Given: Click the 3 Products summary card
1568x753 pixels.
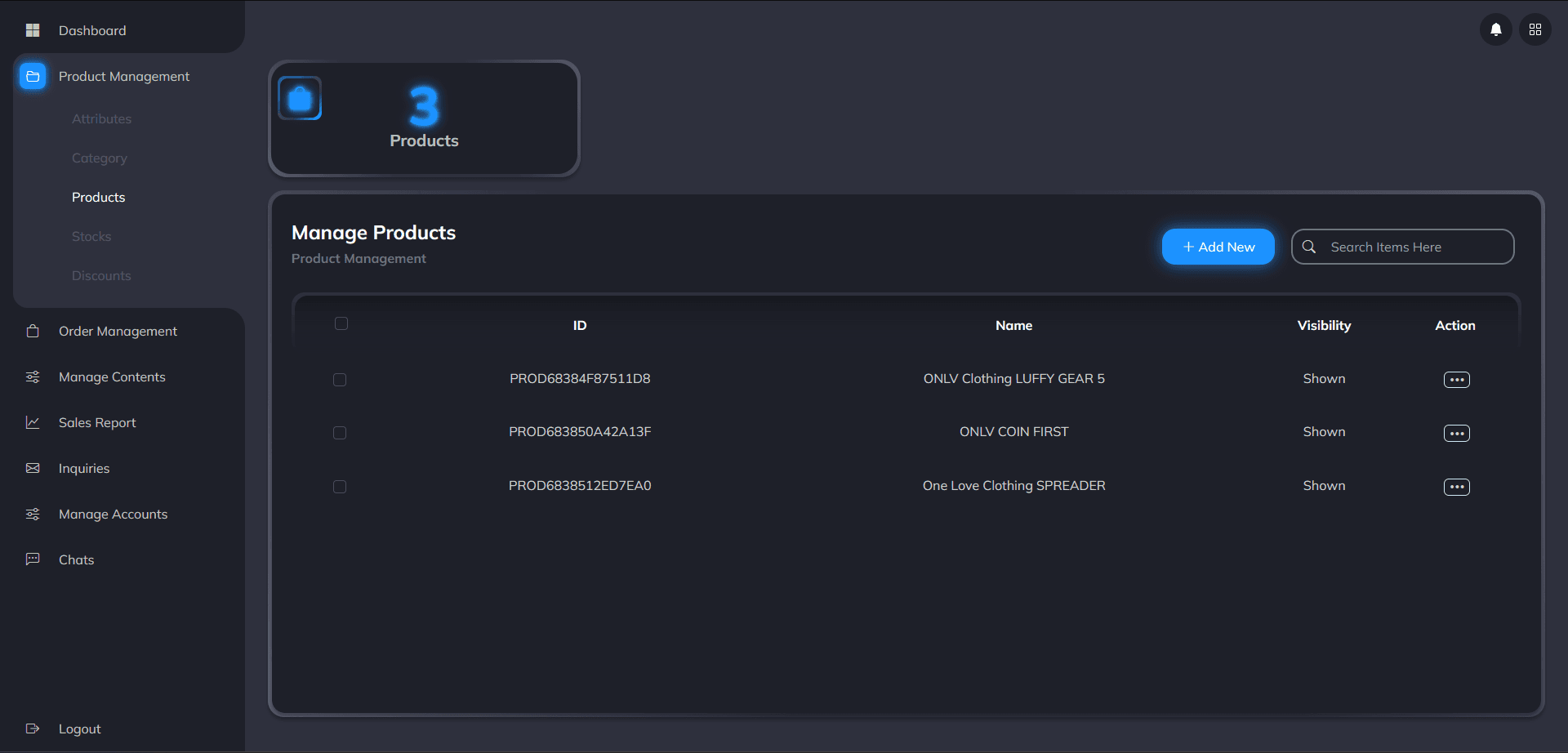Looking at the screenshot, I should click(x=424, y=118).
